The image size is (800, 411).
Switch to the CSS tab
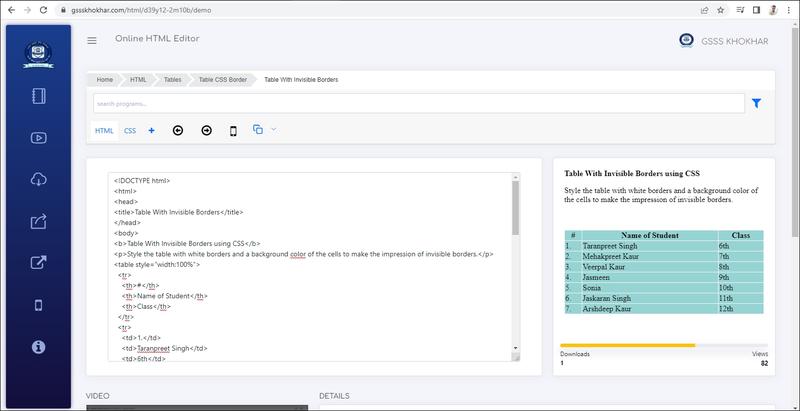[x=130, y=131]
